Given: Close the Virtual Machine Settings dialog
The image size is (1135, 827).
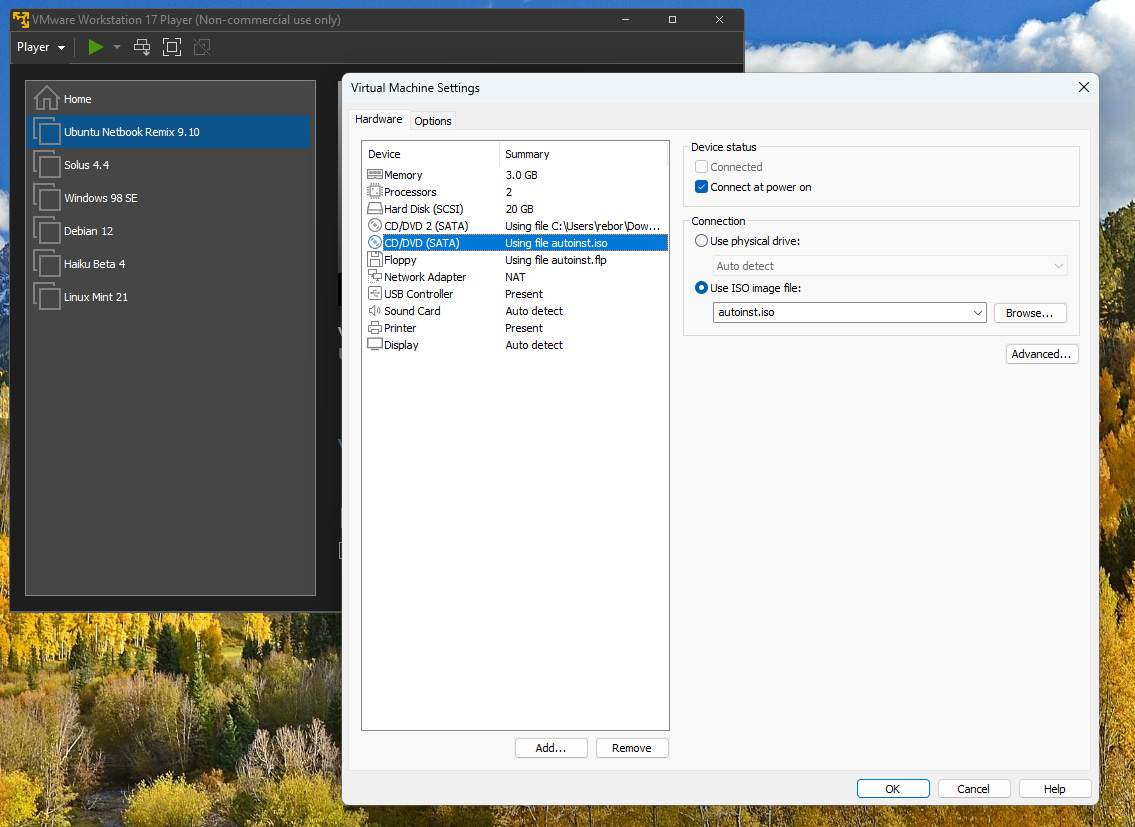Looking at the screenshot, I should coord(1084,87).
